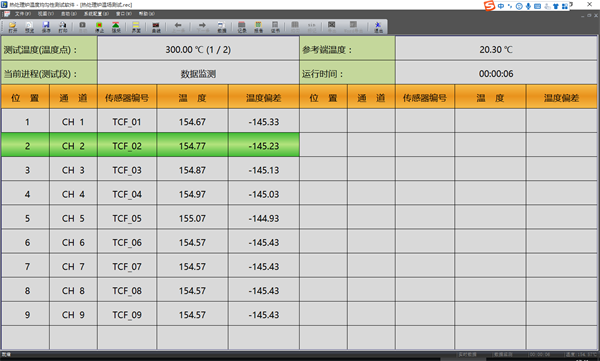Click the status bar temperature readout
The height and width of the screenshot is (361, 600).
[581, 354]
